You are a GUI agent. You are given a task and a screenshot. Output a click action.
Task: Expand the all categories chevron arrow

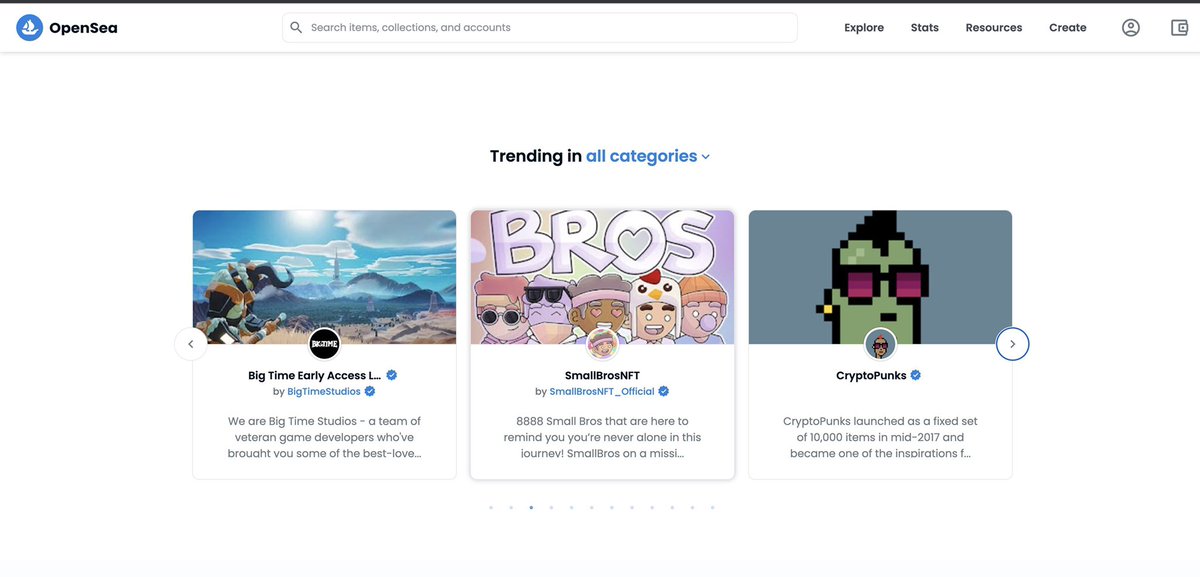point(706,157)
